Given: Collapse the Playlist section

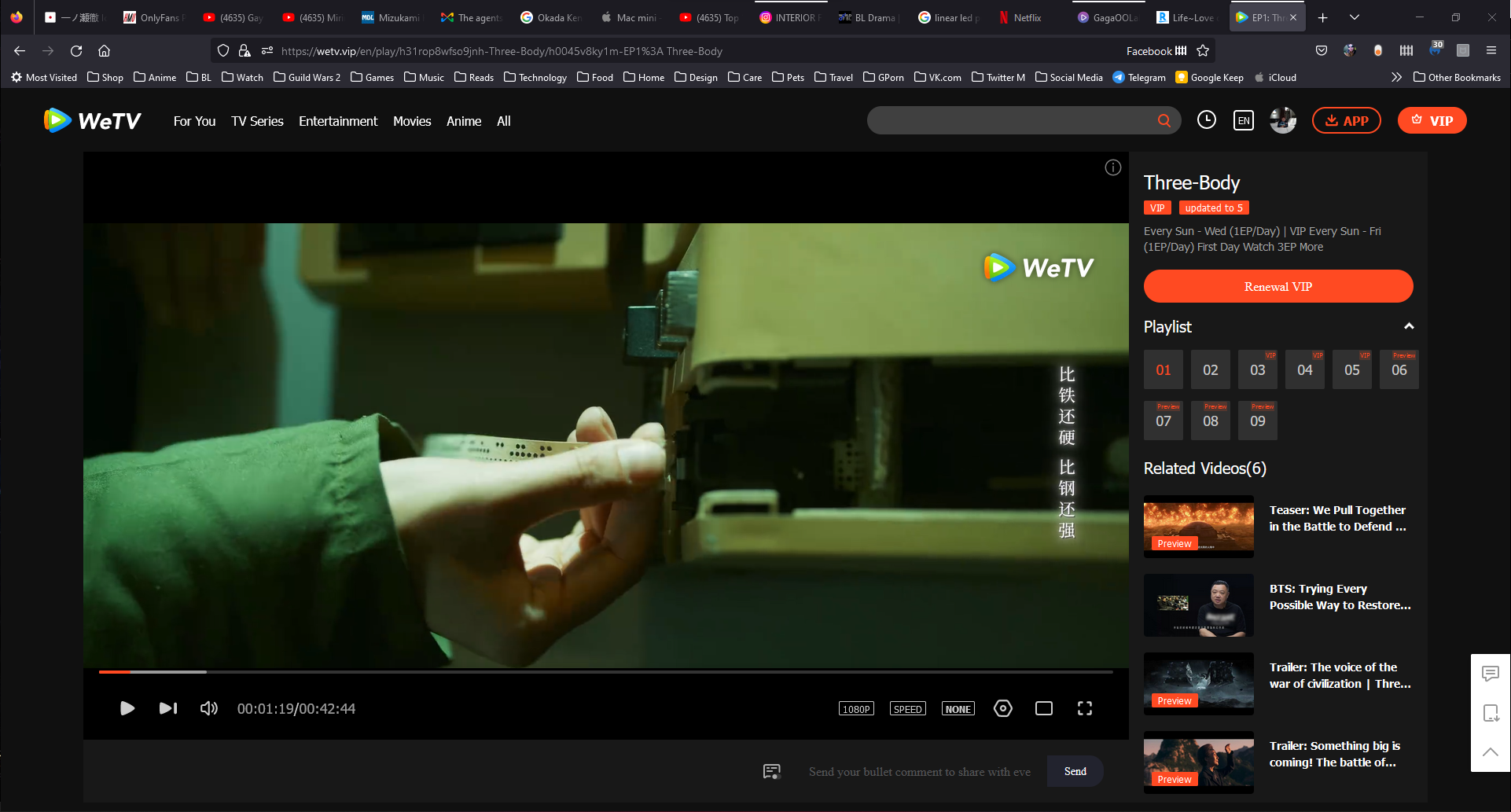Looking at the screenshot, I should point(1409,326).
